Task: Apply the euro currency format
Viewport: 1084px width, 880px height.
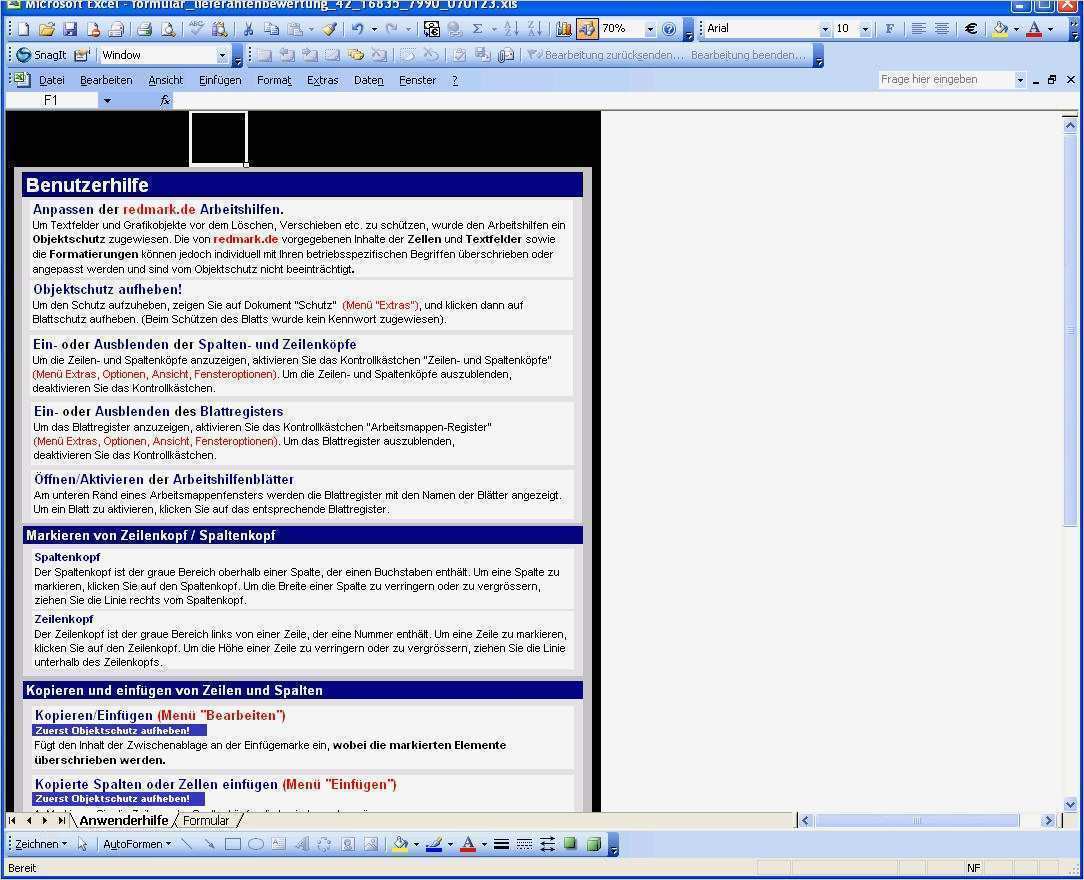Action: [971, 29]
